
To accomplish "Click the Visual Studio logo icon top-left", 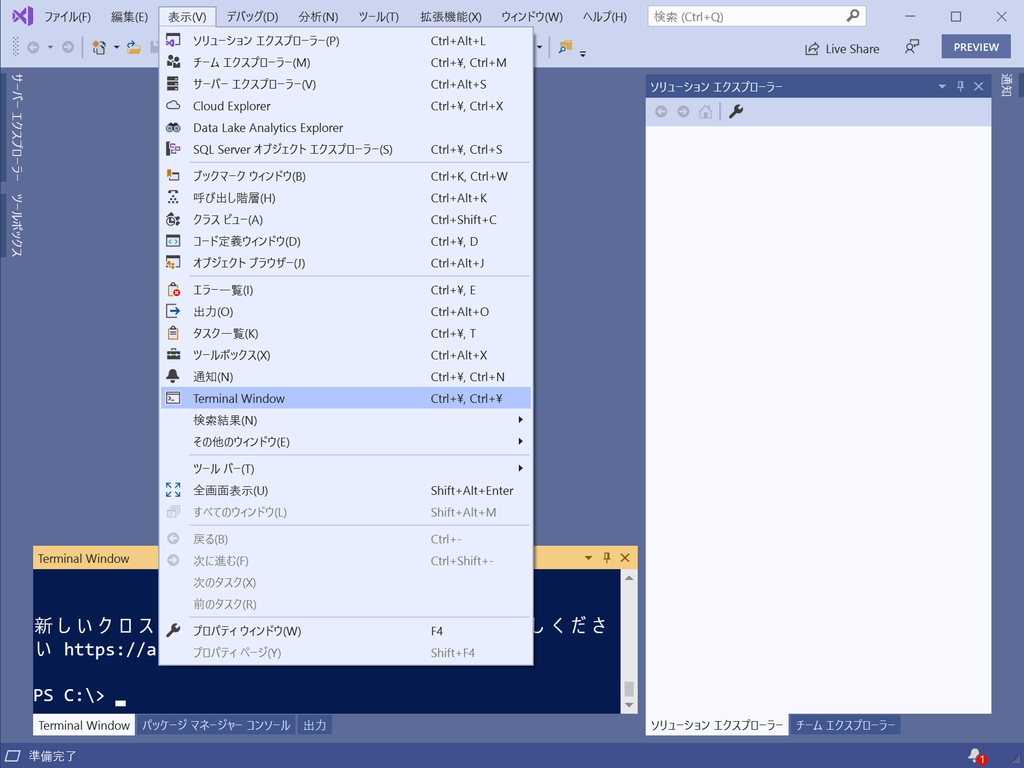I will click(22, 16).
